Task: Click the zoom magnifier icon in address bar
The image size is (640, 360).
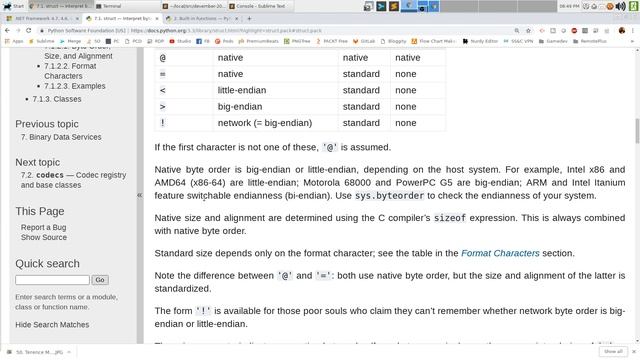Action: click(517, 31)
